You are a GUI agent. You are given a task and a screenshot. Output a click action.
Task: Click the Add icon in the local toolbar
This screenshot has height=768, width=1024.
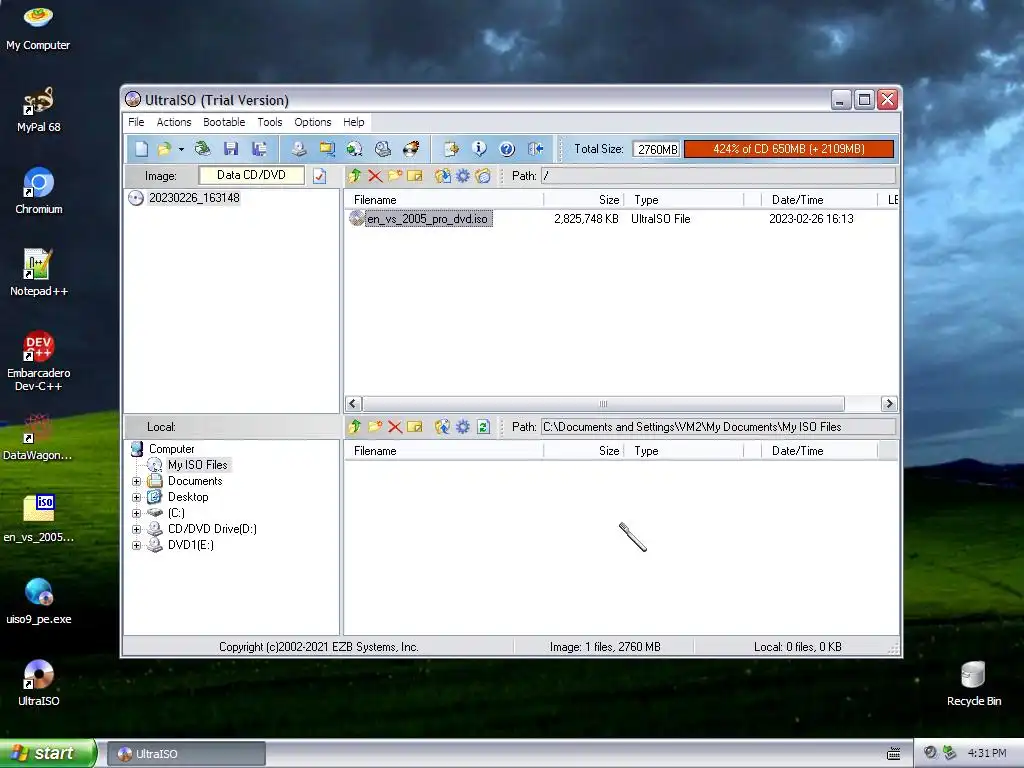coord(443,427)
